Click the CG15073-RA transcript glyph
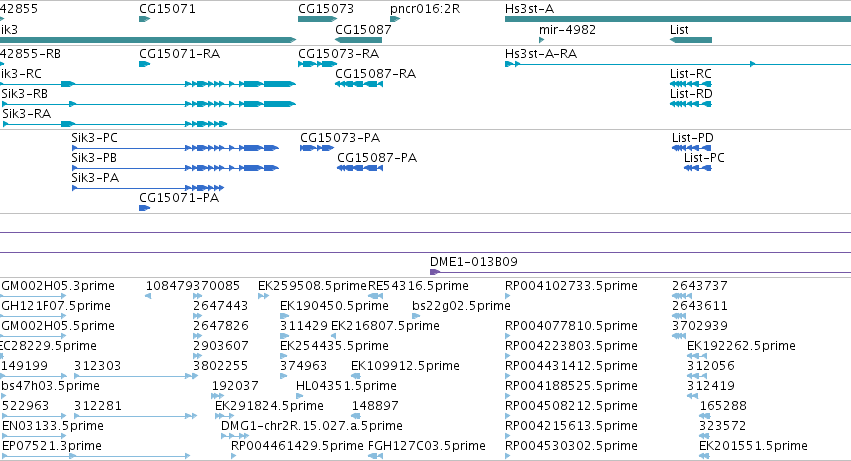The width and height of the screenshot is (851, 461). tap(317, 64)
